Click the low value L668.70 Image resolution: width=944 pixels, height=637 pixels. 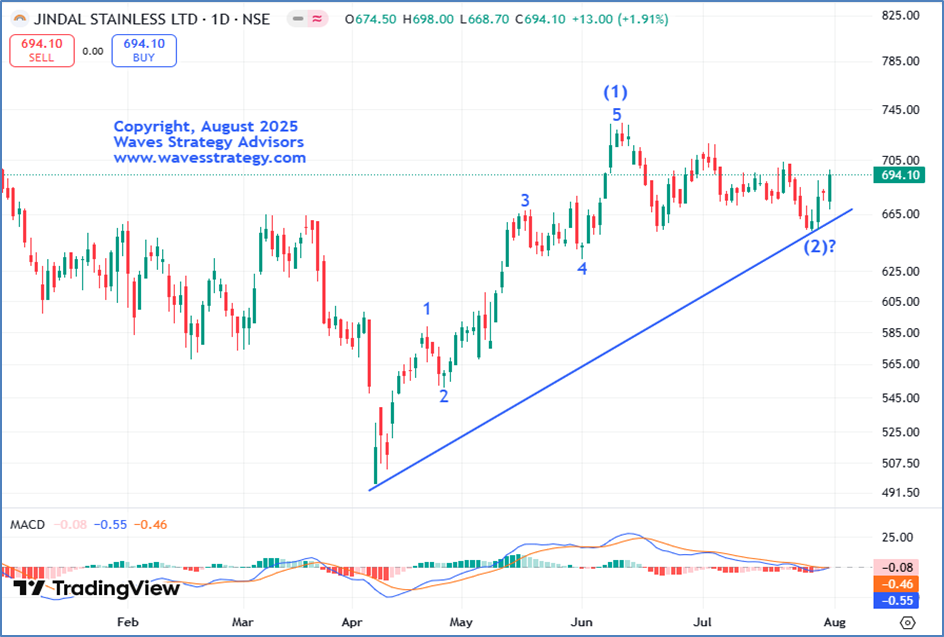click(484, 19)
